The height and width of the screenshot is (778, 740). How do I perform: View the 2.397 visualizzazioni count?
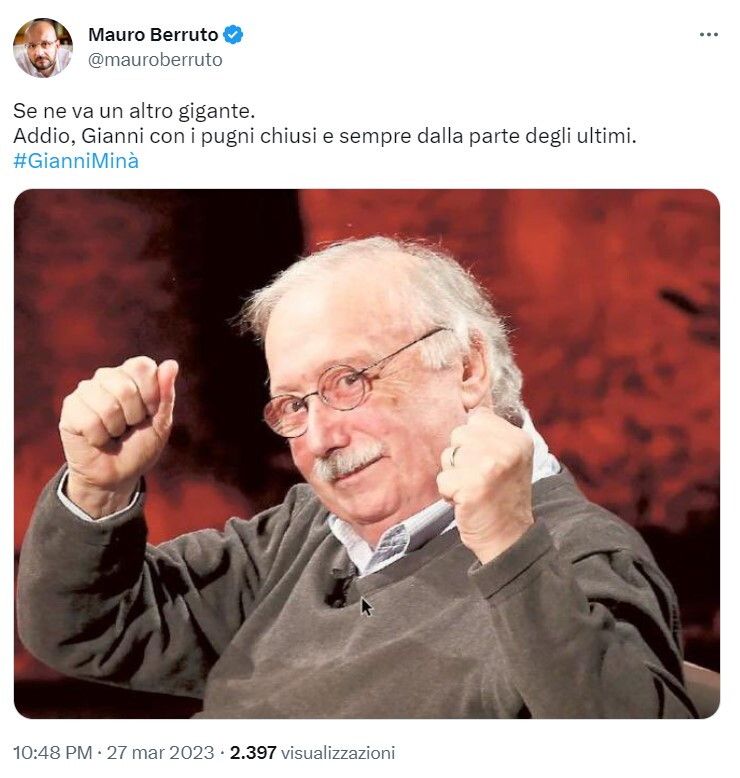point(313,752)
